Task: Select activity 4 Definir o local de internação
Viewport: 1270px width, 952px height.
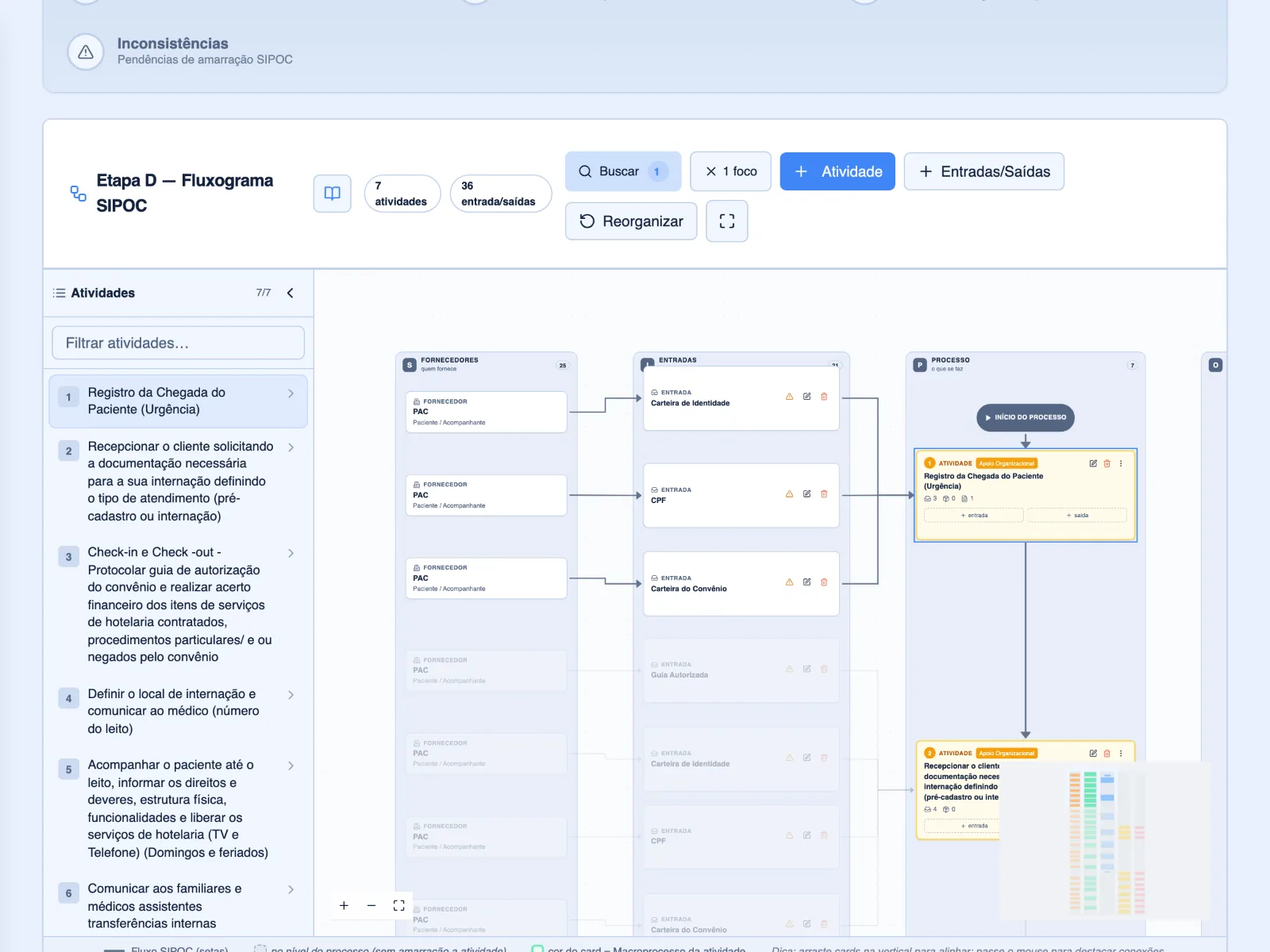Action: click(179, 712)
